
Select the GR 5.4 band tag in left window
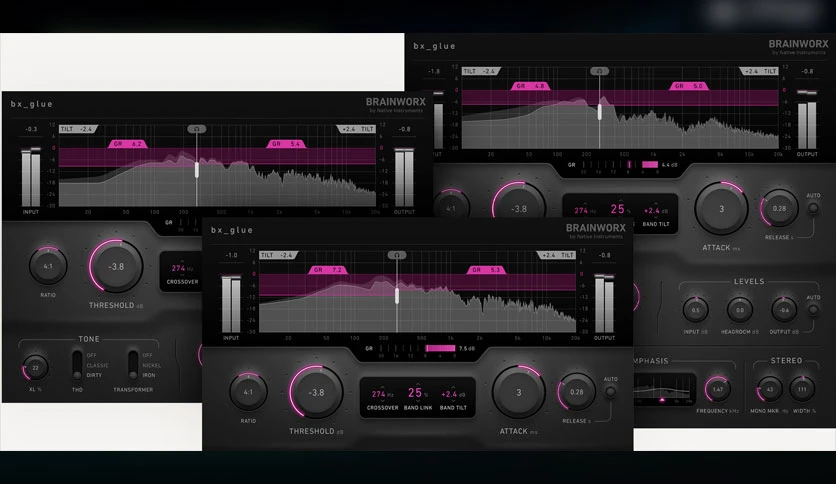286,144
